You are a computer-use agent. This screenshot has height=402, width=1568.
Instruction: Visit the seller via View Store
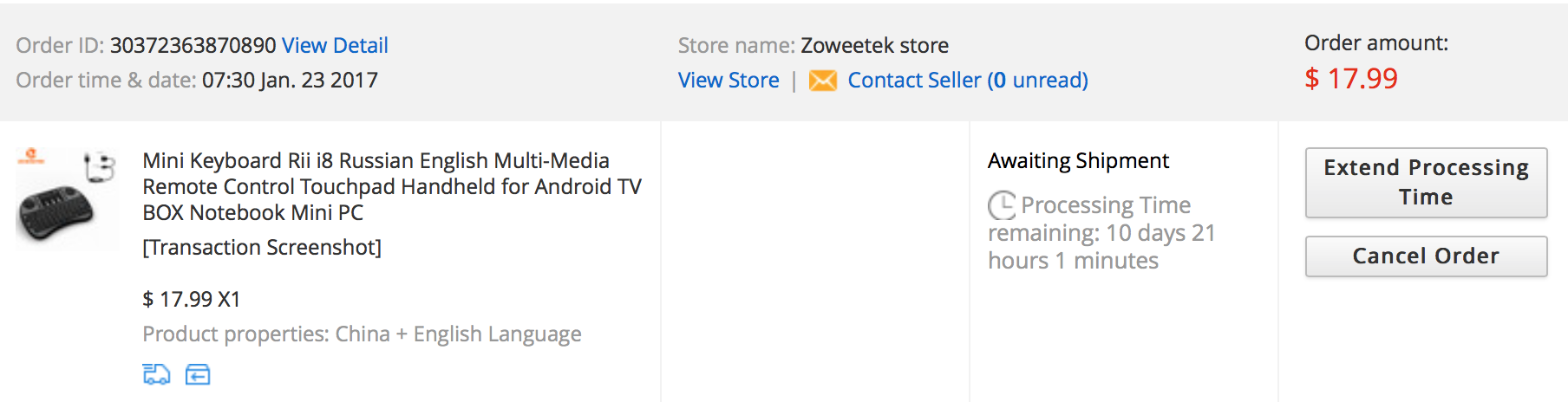[728, 81]
